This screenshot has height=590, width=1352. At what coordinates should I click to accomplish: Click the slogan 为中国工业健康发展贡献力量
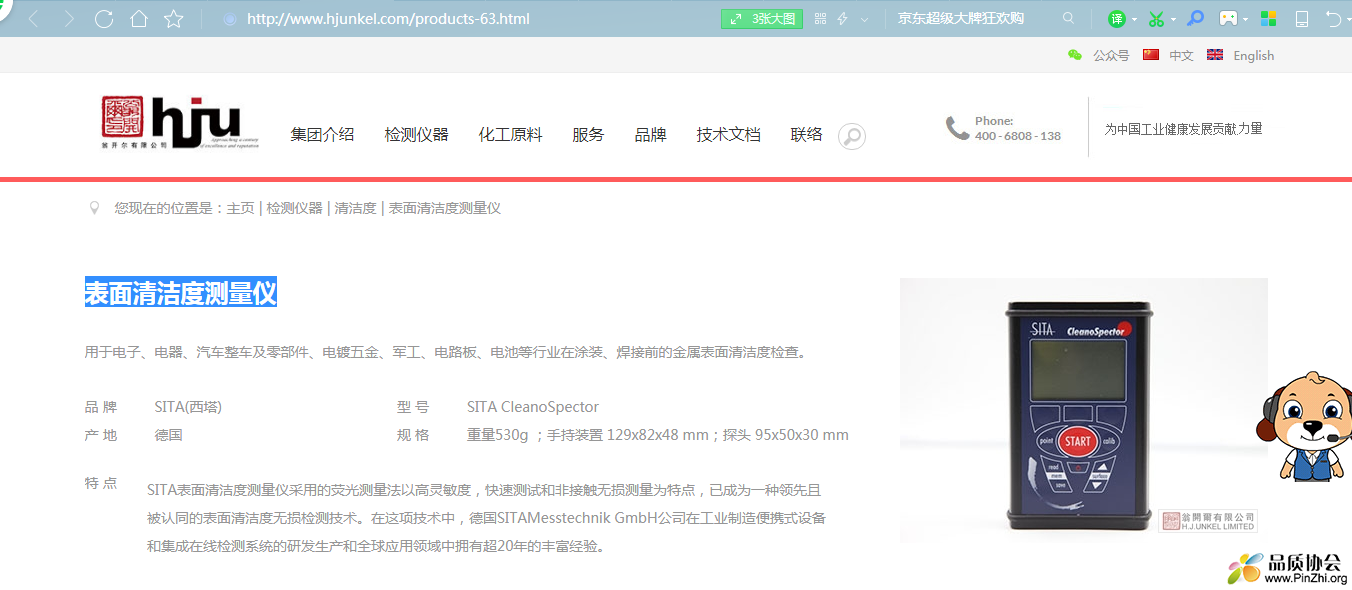pos(1183,129)
